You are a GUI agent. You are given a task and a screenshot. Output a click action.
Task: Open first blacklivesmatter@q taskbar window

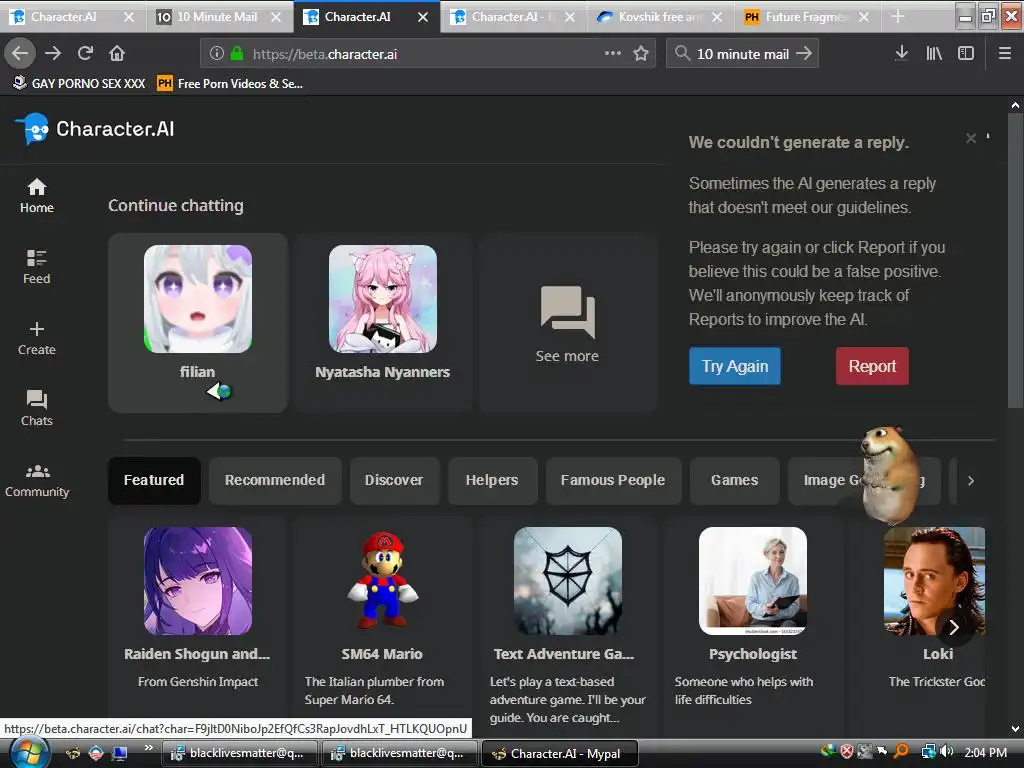coord(239,754)
